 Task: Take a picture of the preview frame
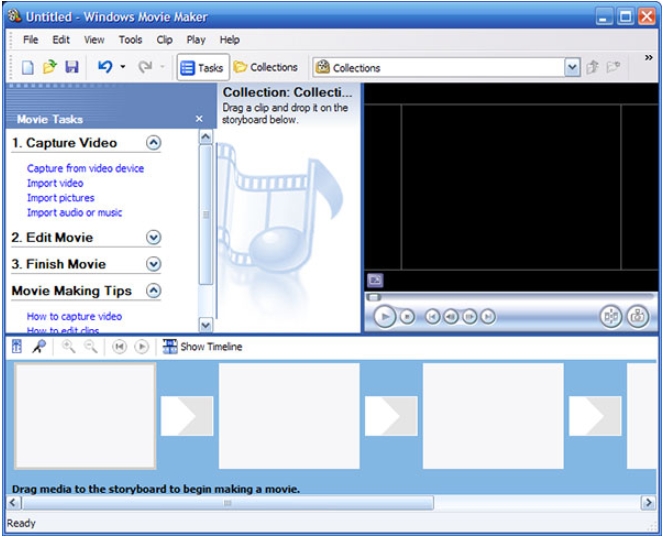coord(638,316)
